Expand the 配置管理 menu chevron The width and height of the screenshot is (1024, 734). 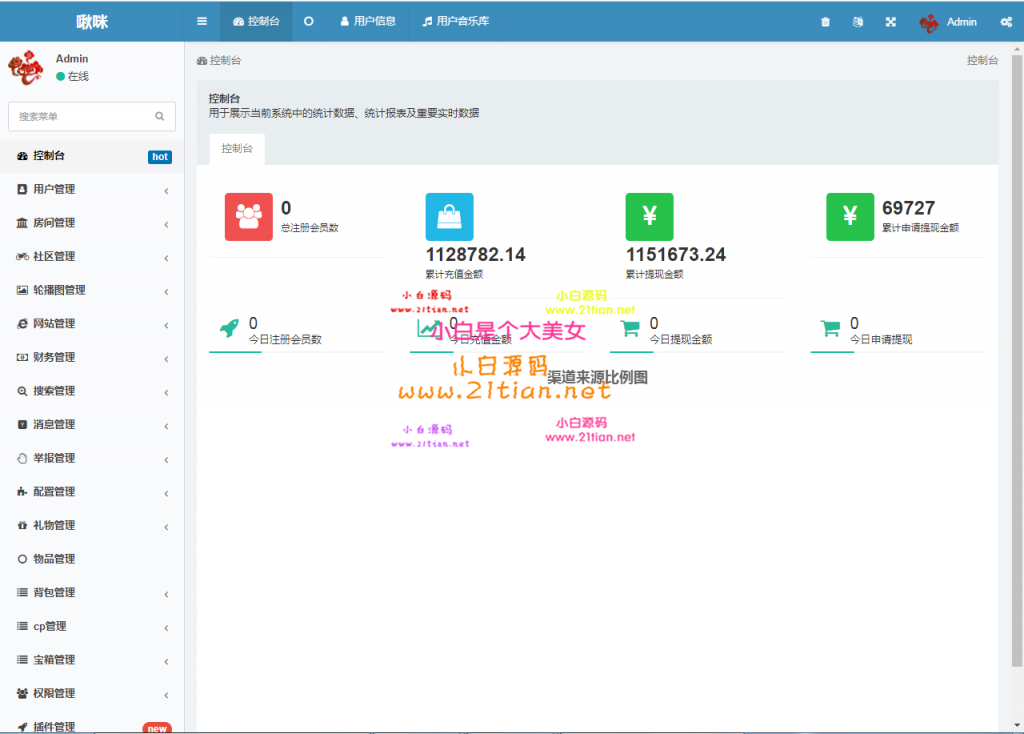(167, 494)
